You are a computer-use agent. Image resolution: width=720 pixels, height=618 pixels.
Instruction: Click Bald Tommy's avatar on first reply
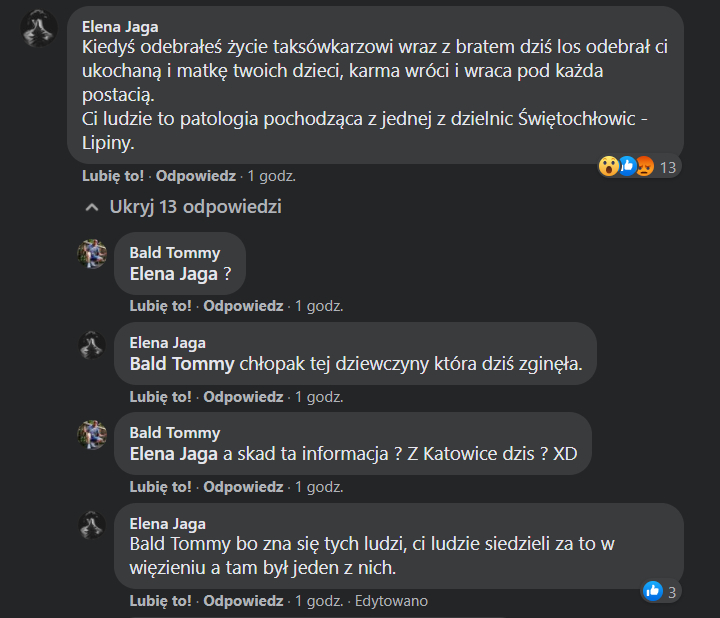[92, 253]
